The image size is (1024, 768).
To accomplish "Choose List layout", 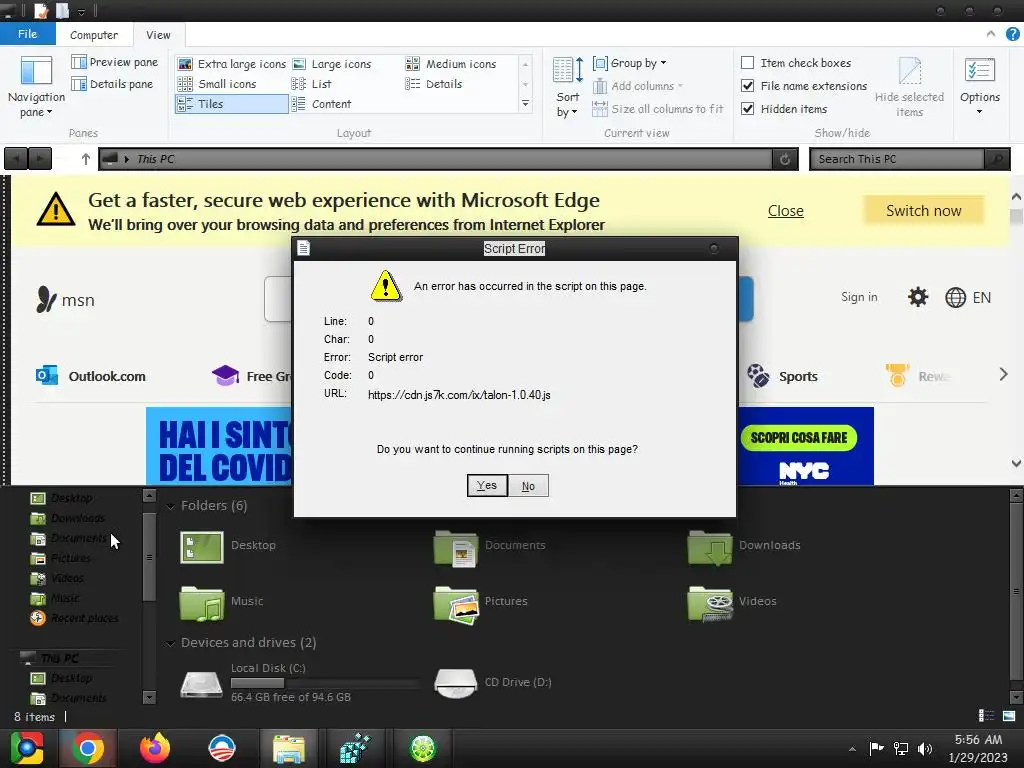I will (312, 84).
